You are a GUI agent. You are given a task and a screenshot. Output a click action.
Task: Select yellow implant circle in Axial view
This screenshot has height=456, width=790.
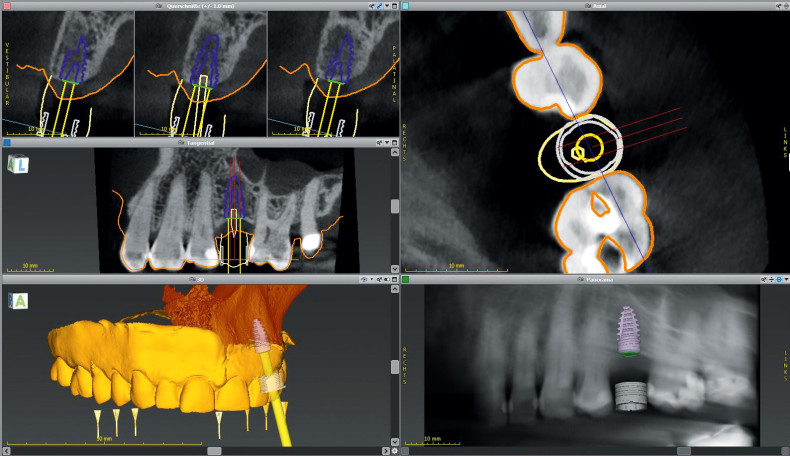(x=589, y=147)
